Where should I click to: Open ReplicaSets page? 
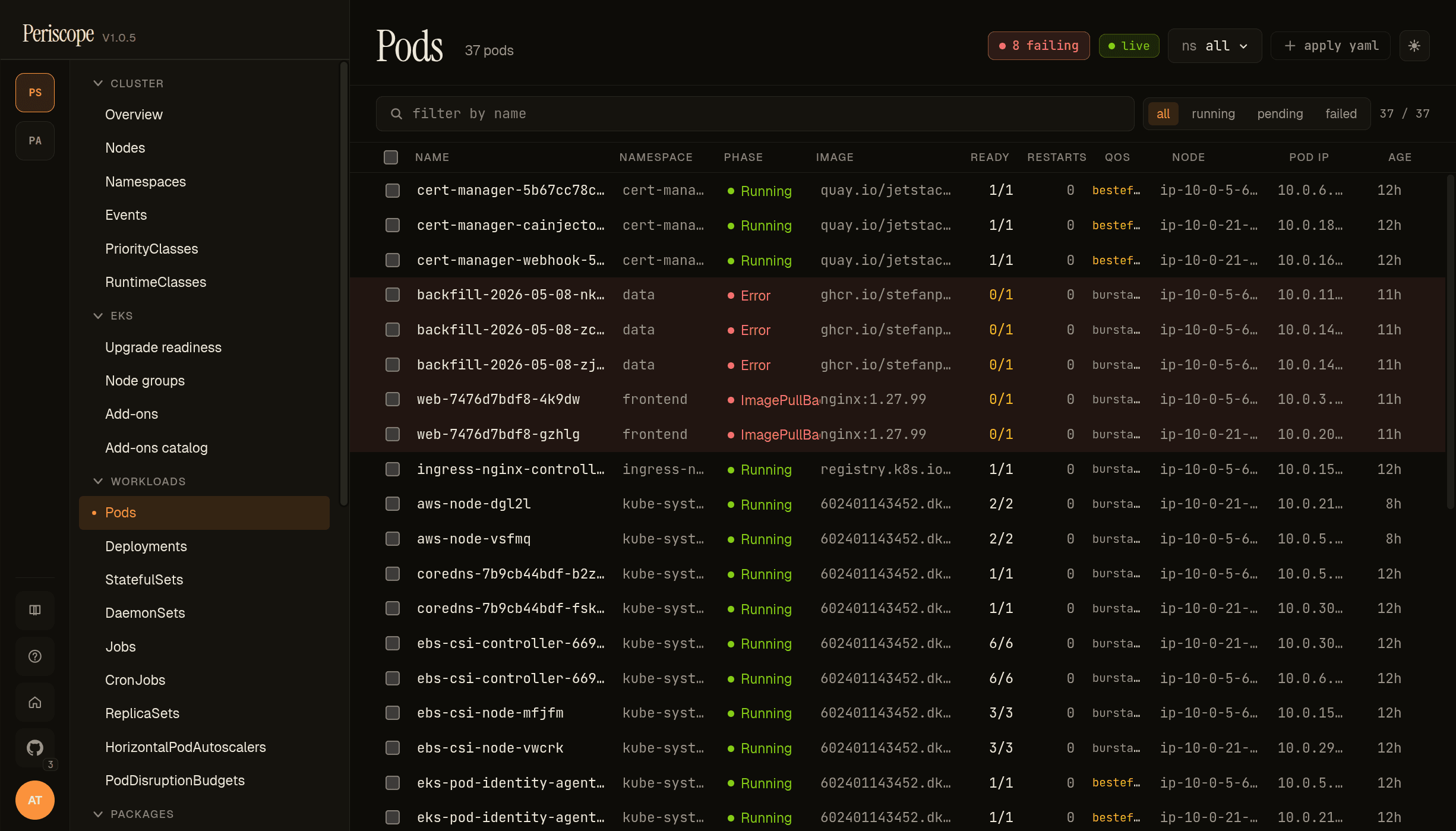point(142,713)
